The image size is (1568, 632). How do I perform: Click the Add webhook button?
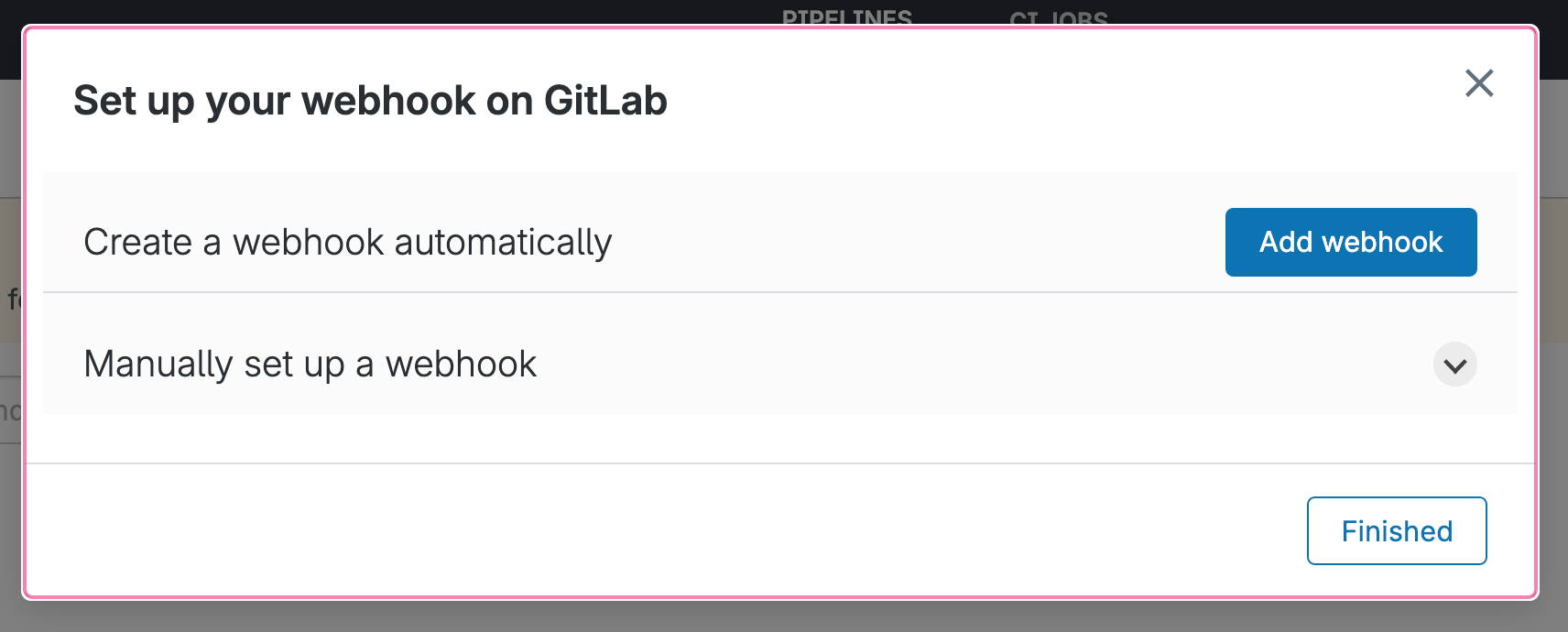(1350, 242)
